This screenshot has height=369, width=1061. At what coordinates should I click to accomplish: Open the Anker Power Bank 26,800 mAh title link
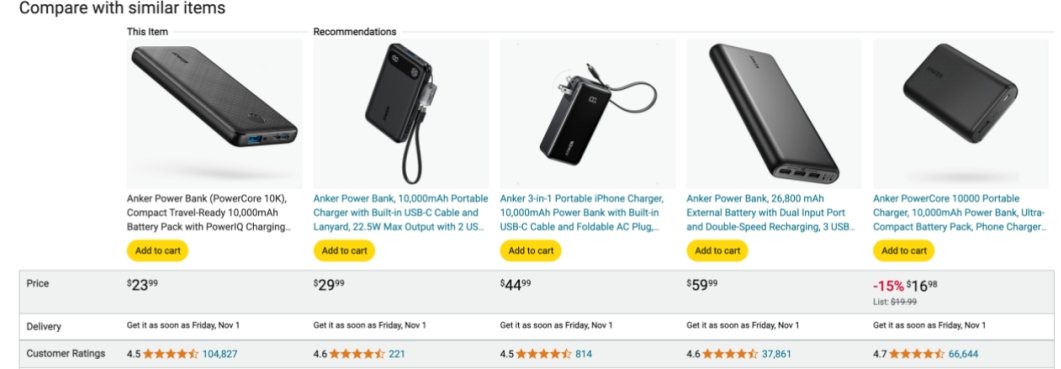(x=771, y=213)
